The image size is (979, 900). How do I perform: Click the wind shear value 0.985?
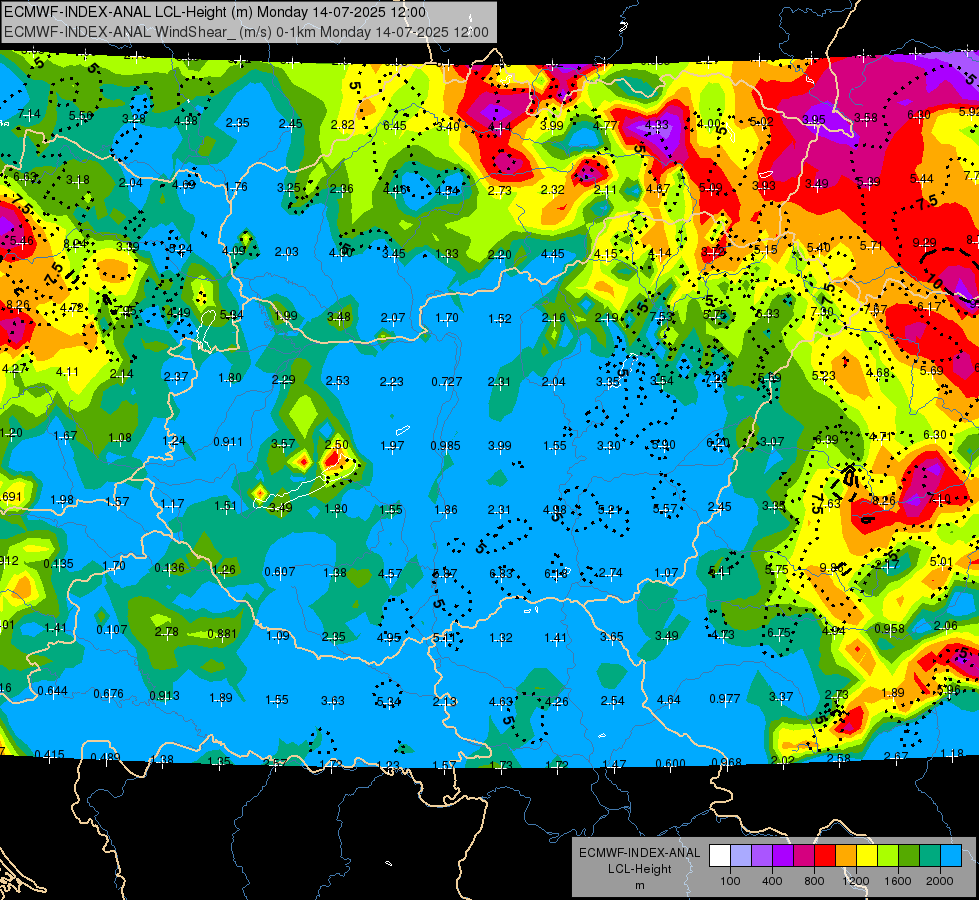click(445, 446)
